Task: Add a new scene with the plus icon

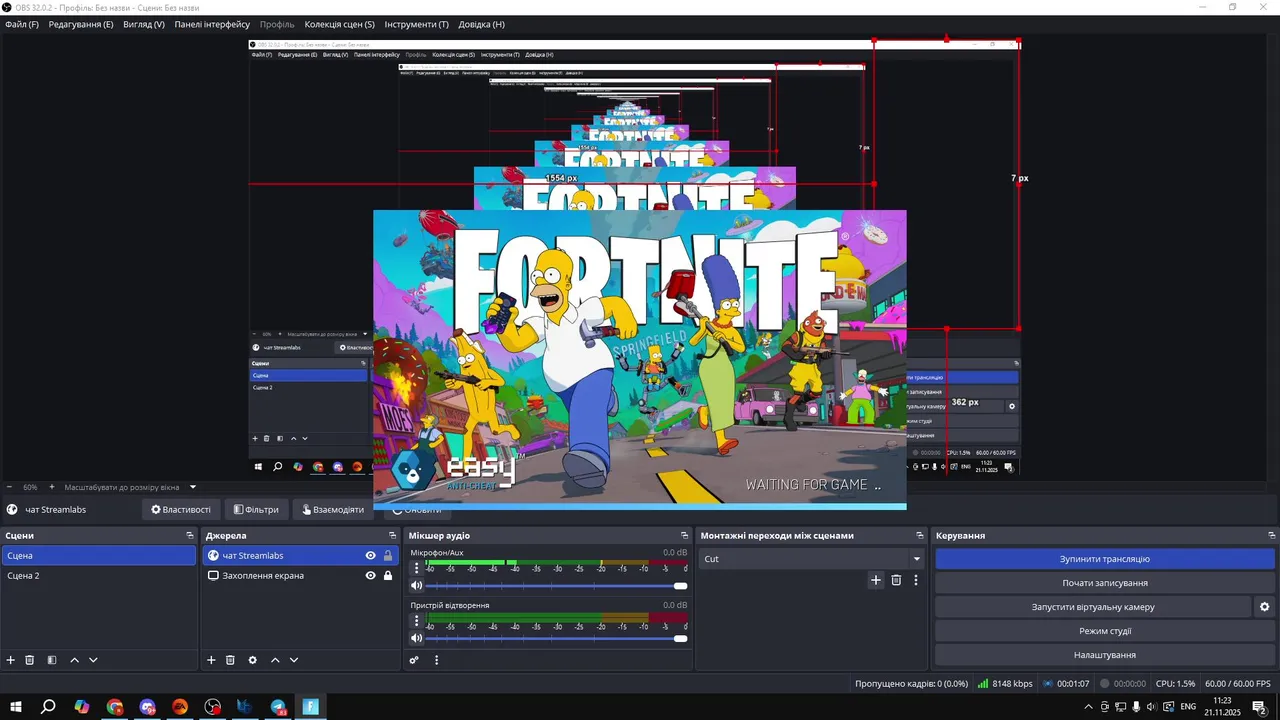Action: click(11, 660)
